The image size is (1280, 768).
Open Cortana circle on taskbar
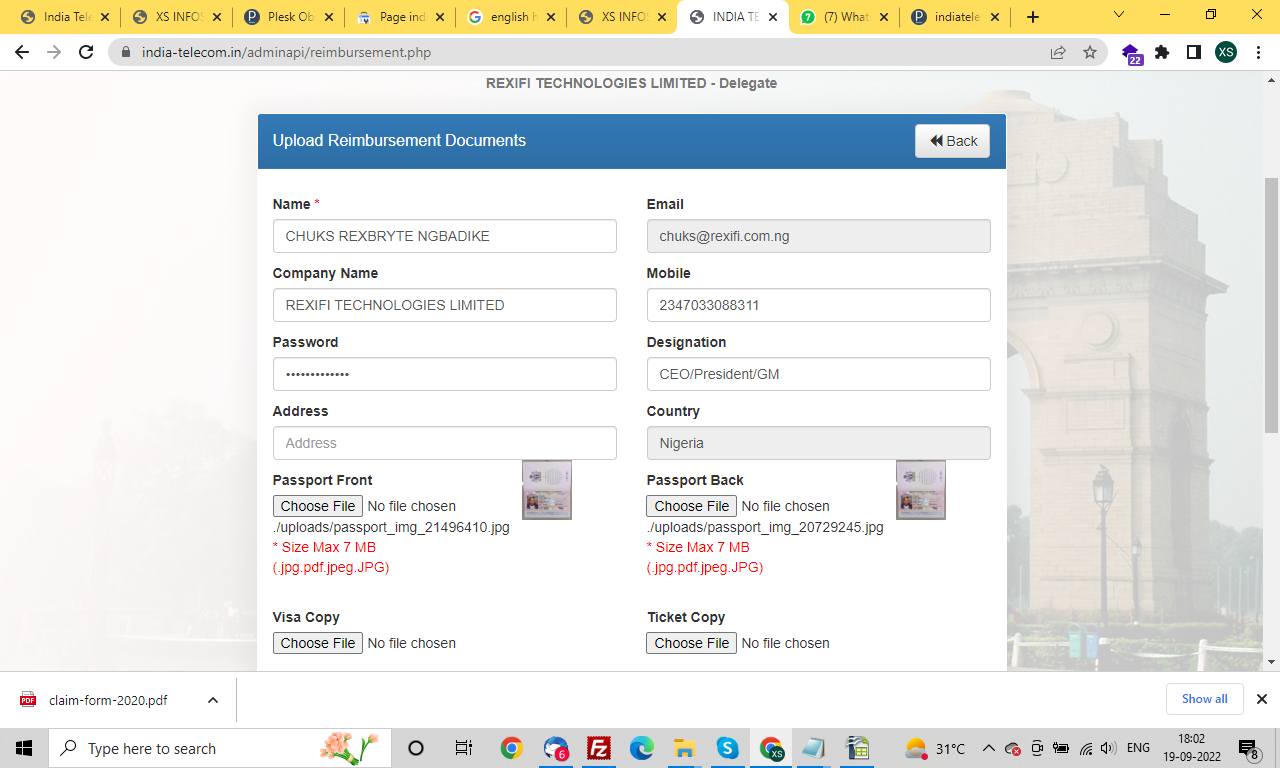point(417,748)
